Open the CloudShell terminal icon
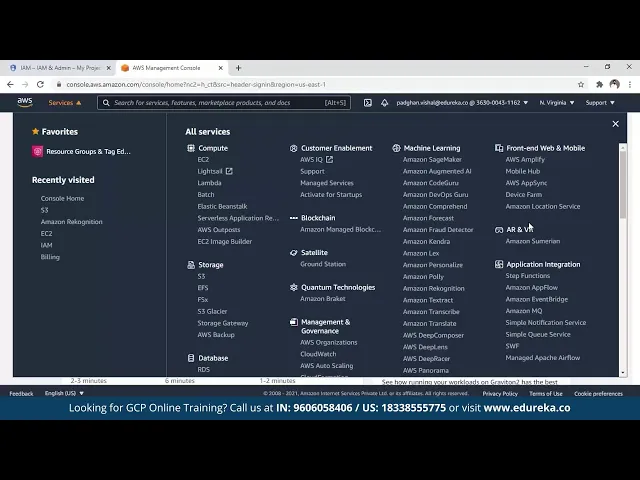 (x=368, y=103)
